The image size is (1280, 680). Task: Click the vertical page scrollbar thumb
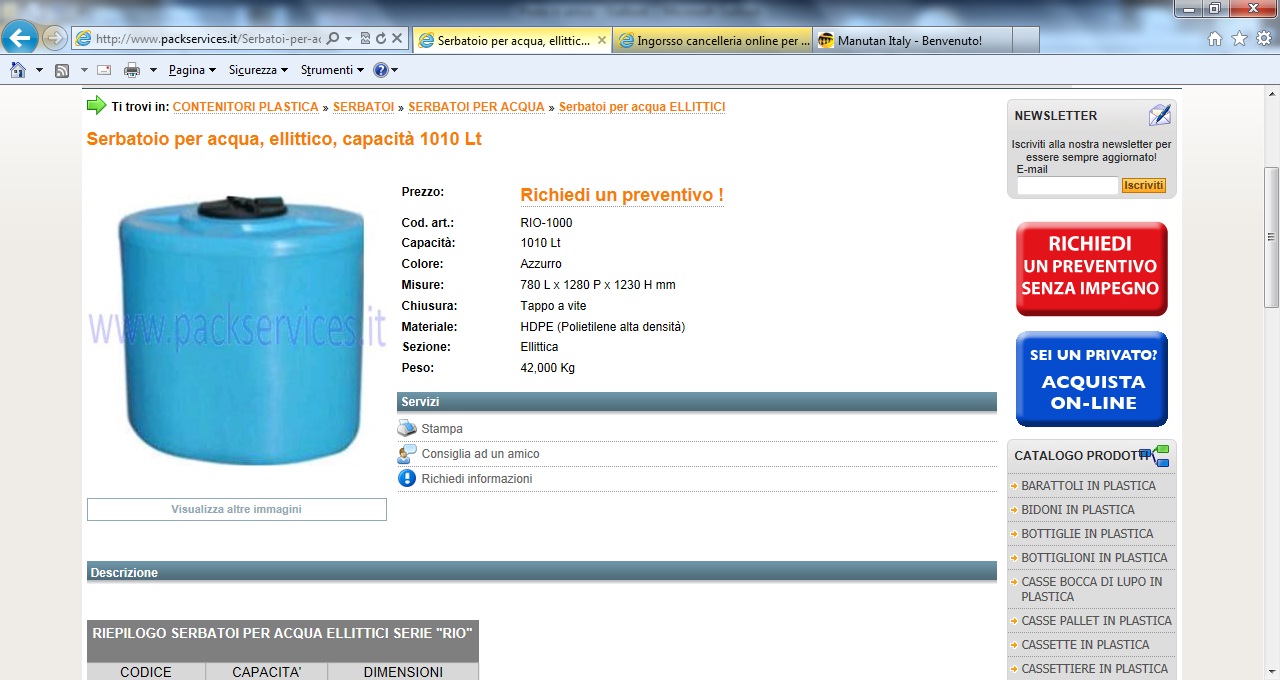click(1271, 237)
